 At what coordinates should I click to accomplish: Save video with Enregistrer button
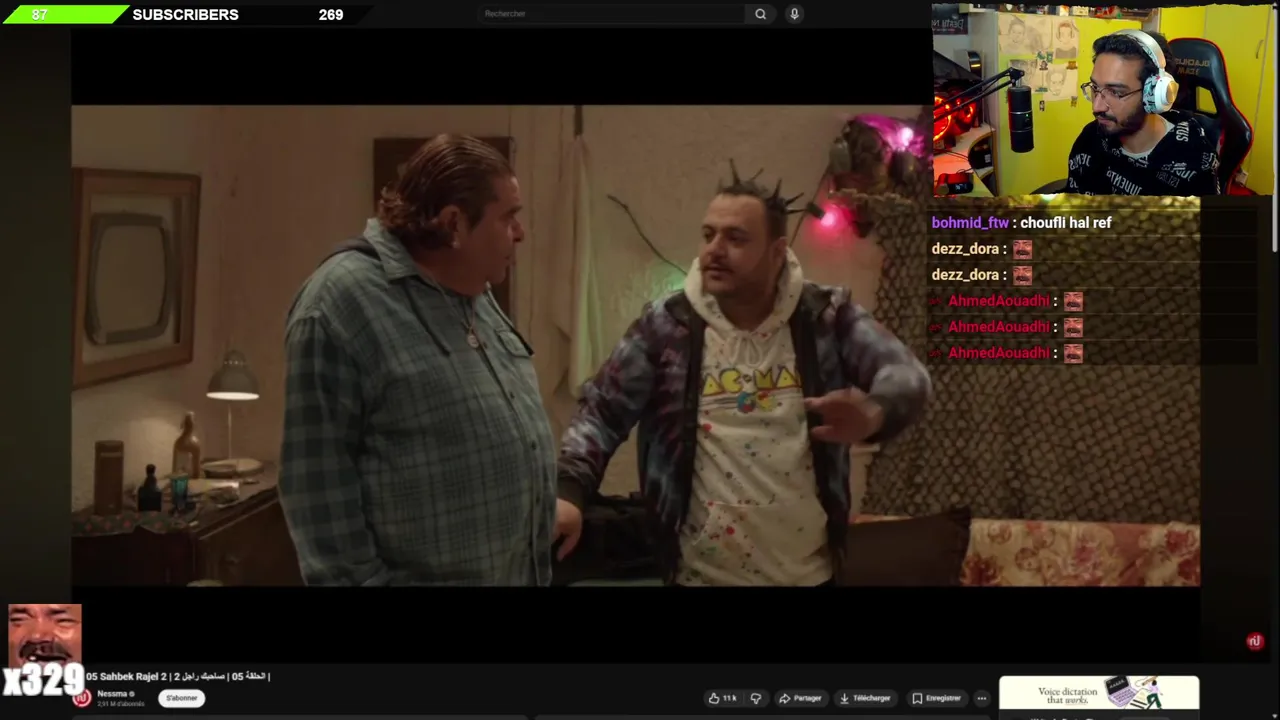tap(937, 698)
